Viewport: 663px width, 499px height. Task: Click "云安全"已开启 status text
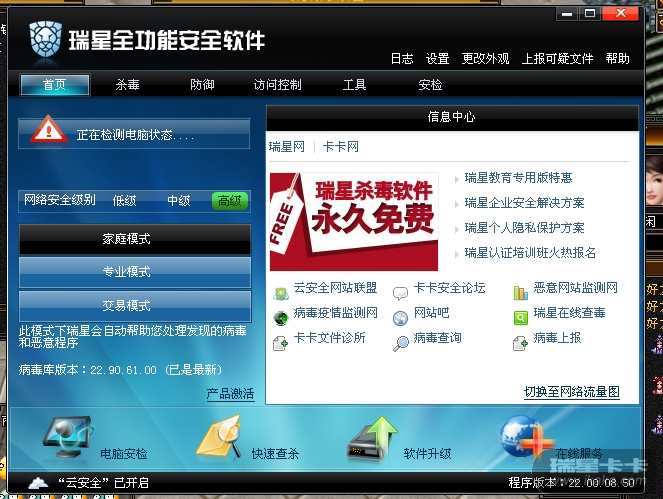pyautogui.click(x=103, y=483)
